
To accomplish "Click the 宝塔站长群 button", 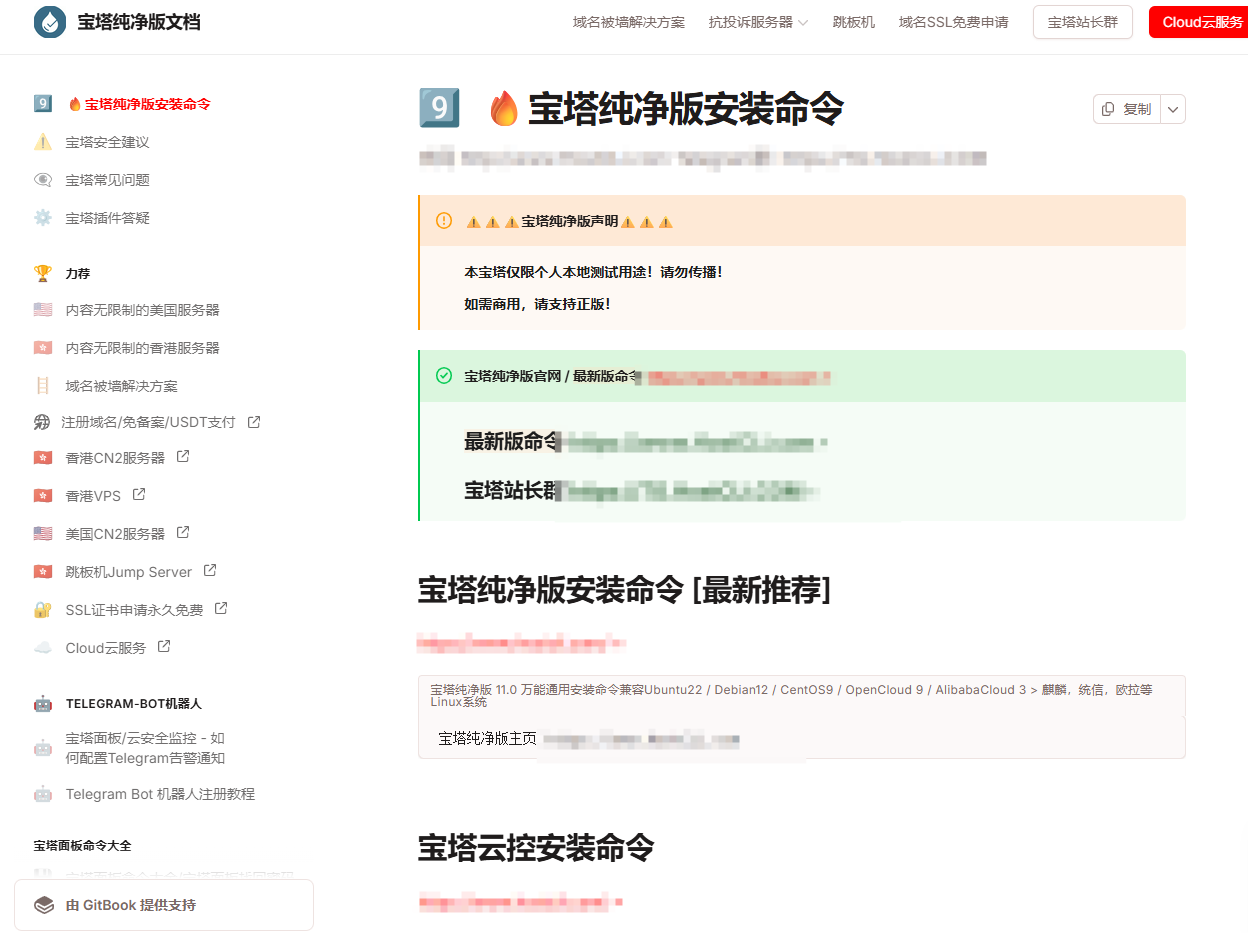I will coord(1082,21).
